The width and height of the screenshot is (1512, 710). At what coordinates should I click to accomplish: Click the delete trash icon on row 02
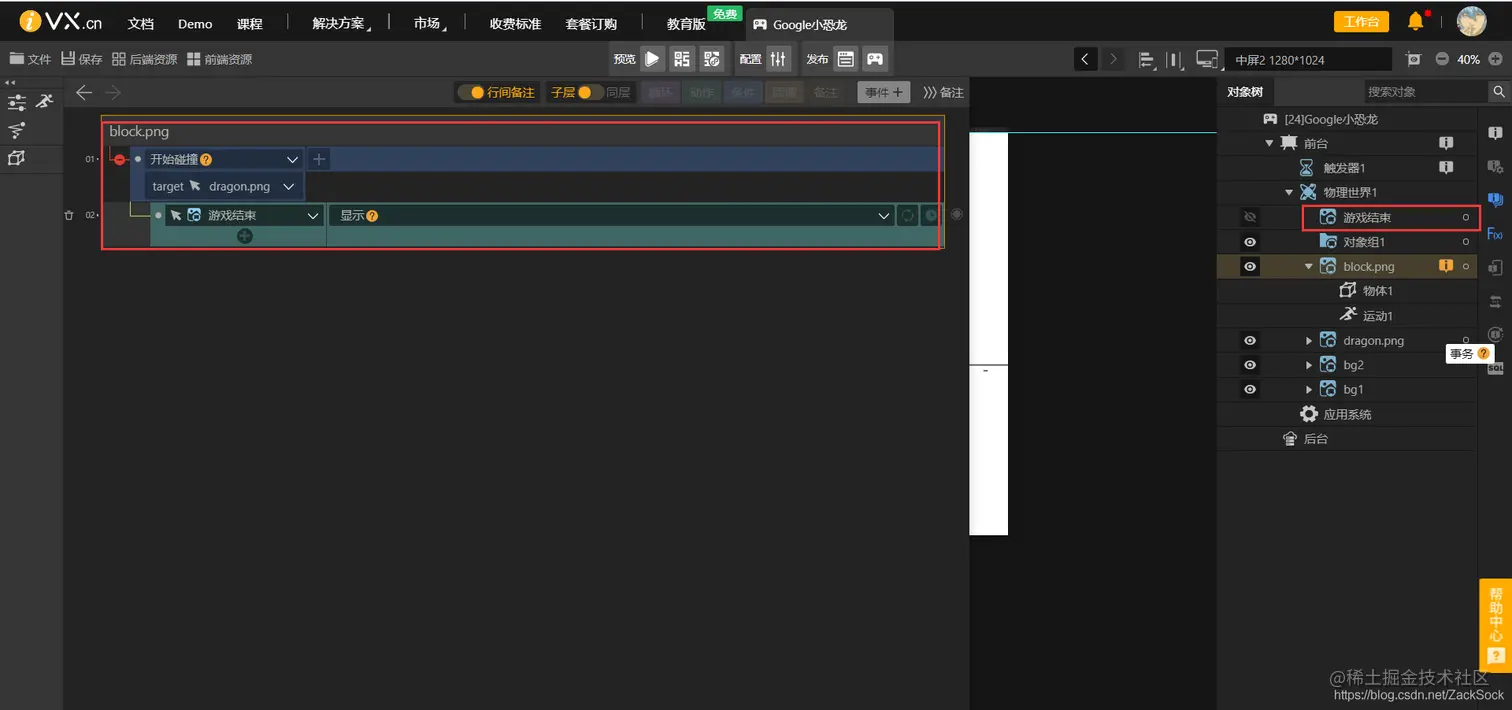pyautogui.click(x=69, y=215)
